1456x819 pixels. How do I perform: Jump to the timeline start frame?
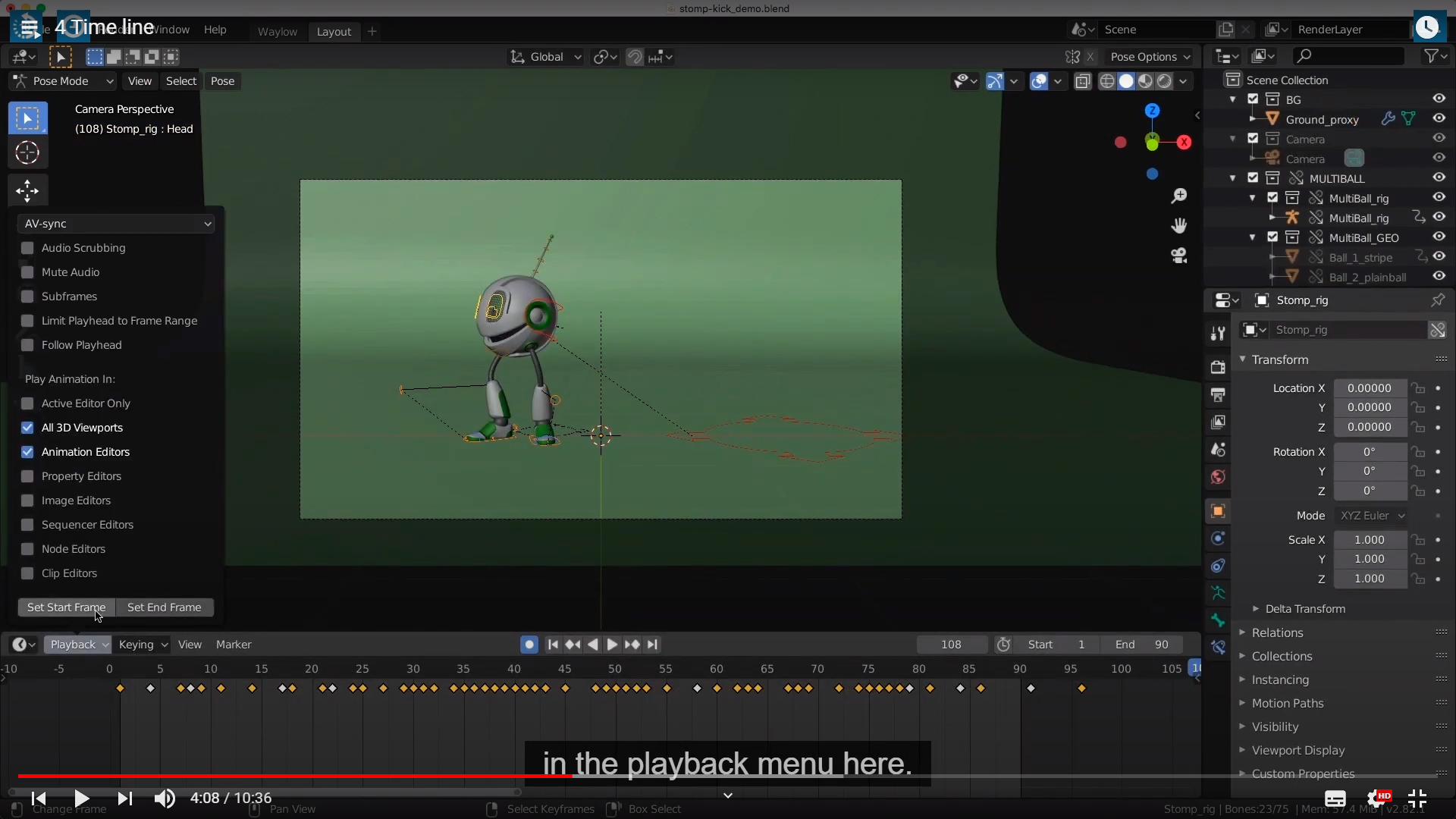click(x=553, y=645)
